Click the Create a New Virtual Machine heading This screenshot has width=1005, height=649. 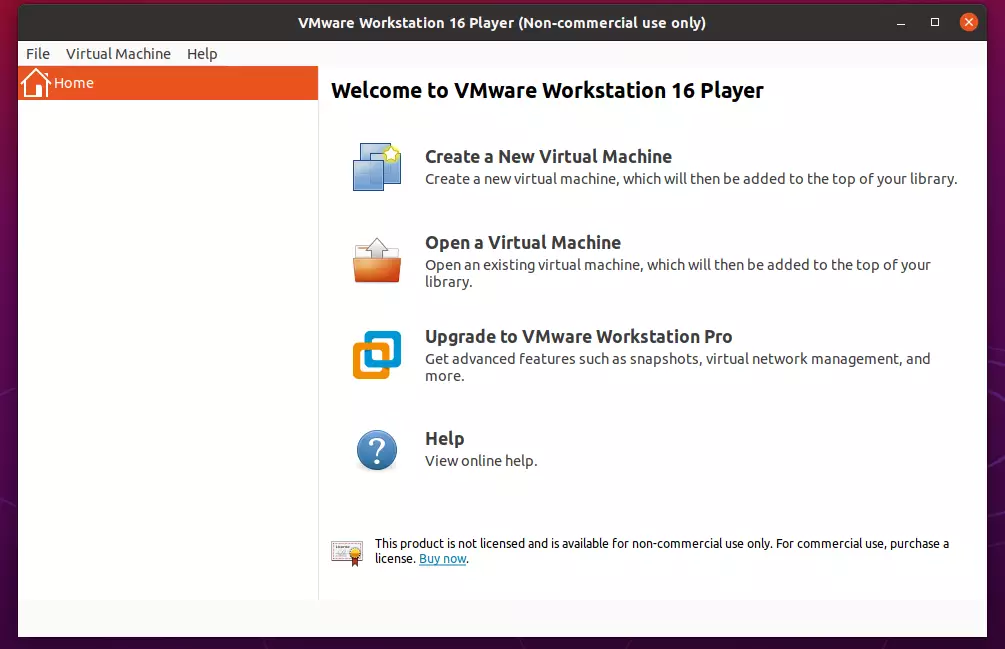pos(549,156)
